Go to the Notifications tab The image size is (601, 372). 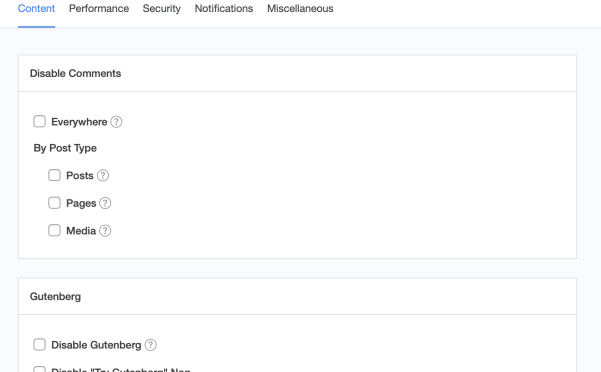pyautogui.click(x=224, y=8)
